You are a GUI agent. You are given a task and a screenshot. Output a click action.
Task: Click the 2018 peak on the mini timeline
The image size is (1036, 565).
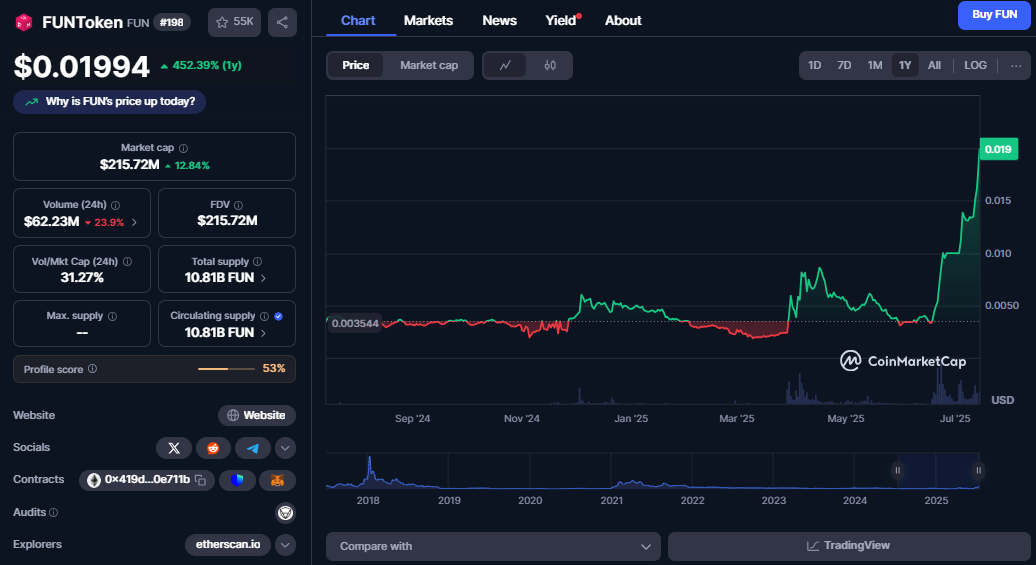370,459
